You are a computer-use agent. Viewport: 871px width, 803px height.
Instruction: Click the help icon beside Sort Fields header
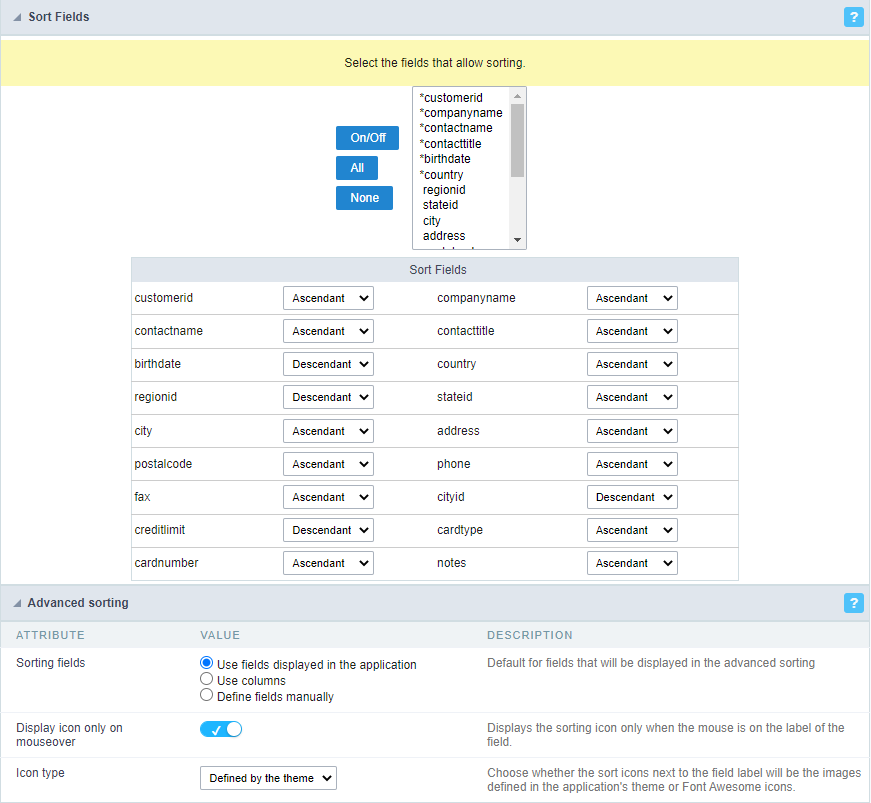pos(853,17)
